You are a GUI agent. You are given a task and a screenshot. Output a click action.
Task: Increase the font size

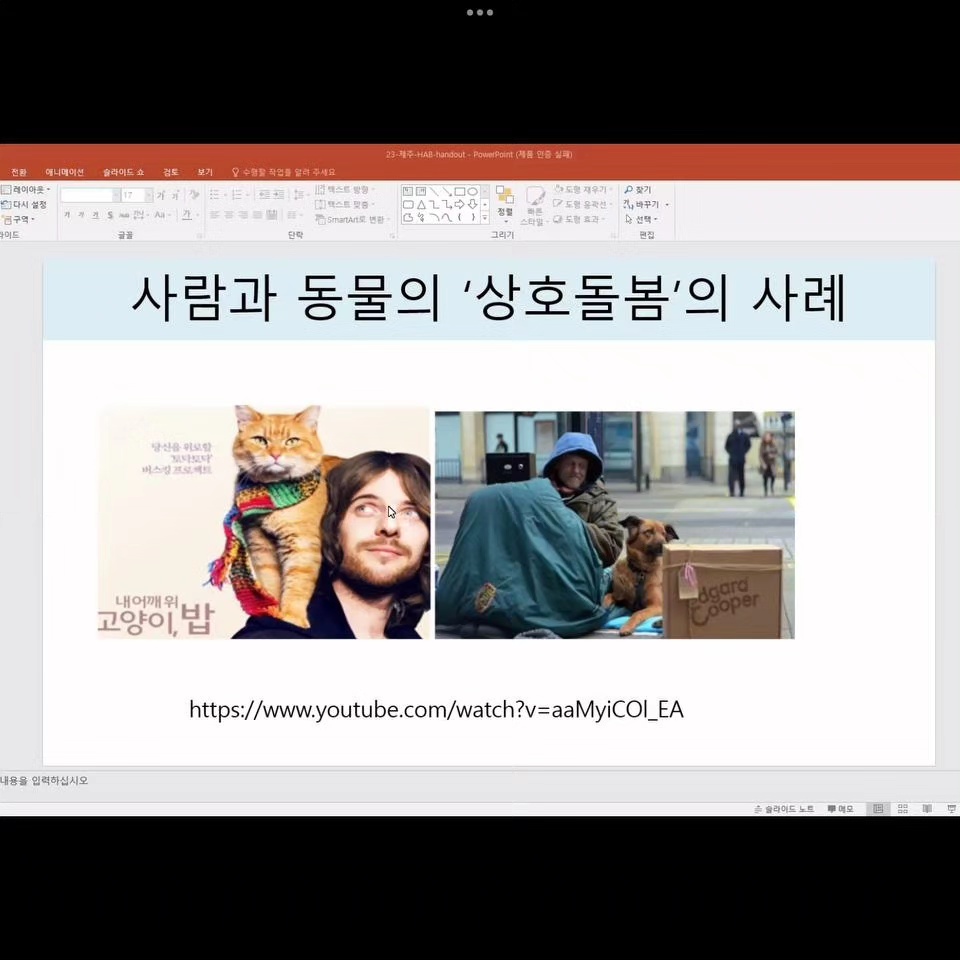coord(160,195)
